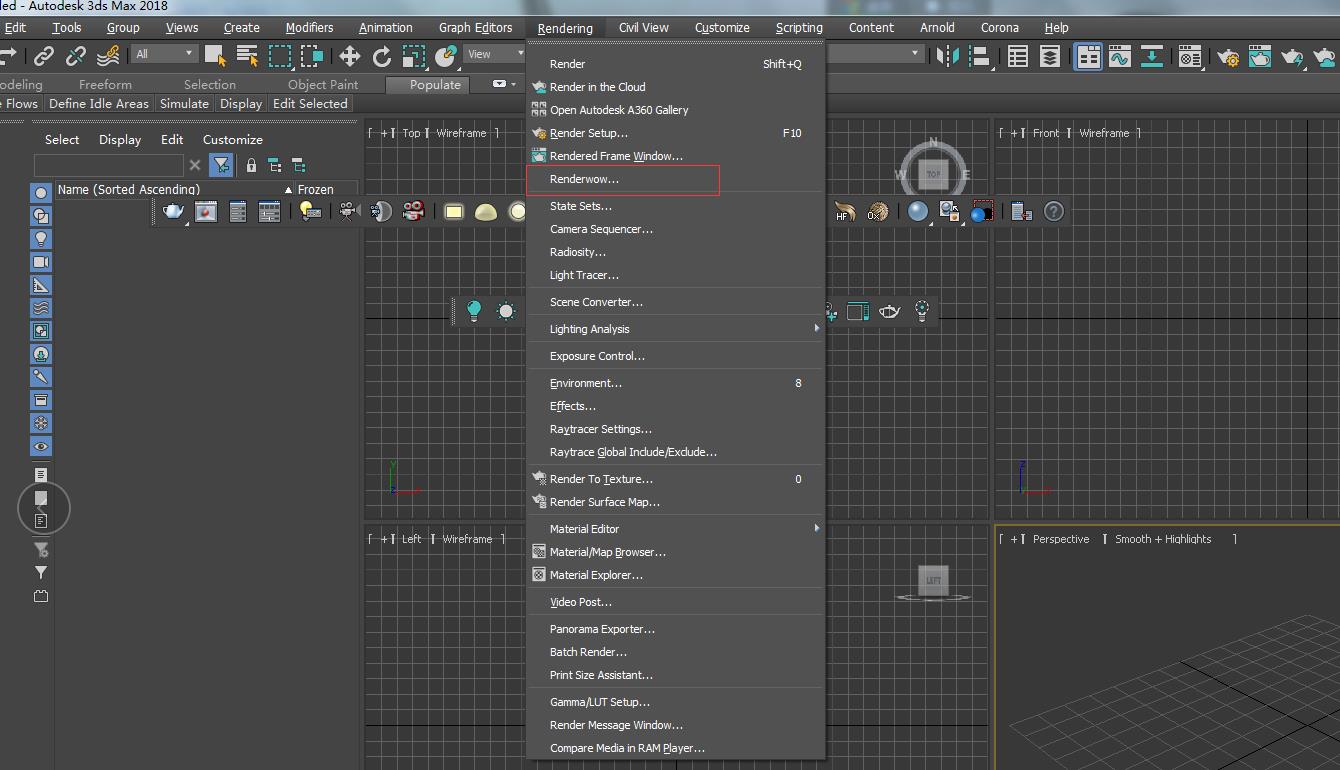Click the light bulb icon in viewport toolbar
The width and height of the screenshot is (1340, 770).
[x=474, y=311]
